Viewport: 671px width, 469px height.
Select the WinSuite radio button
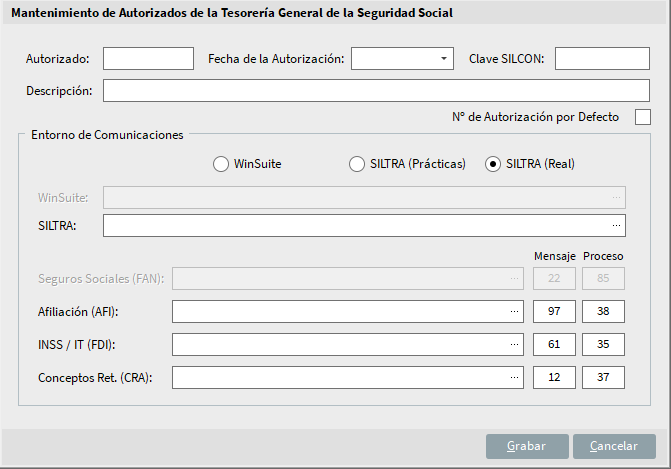221,164
